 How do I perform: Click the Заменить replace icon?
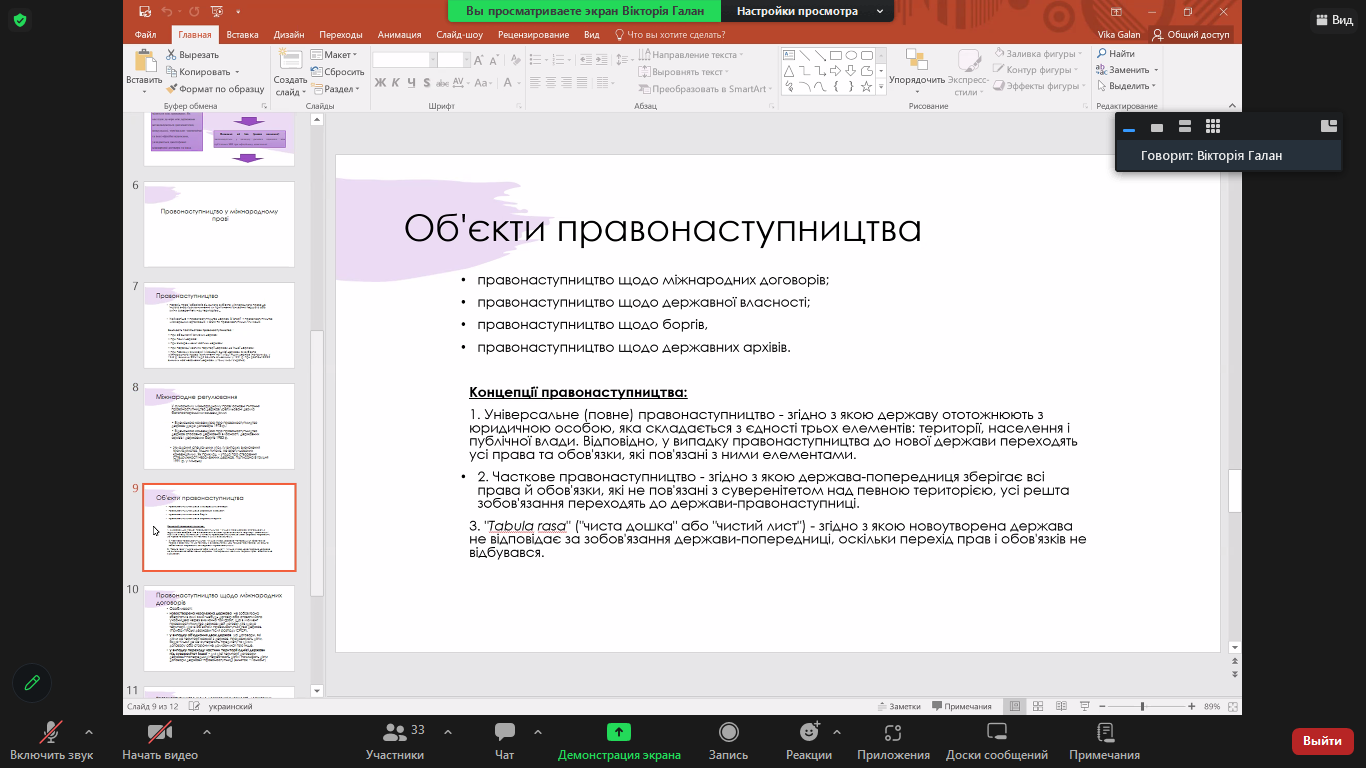[1102, 70]
